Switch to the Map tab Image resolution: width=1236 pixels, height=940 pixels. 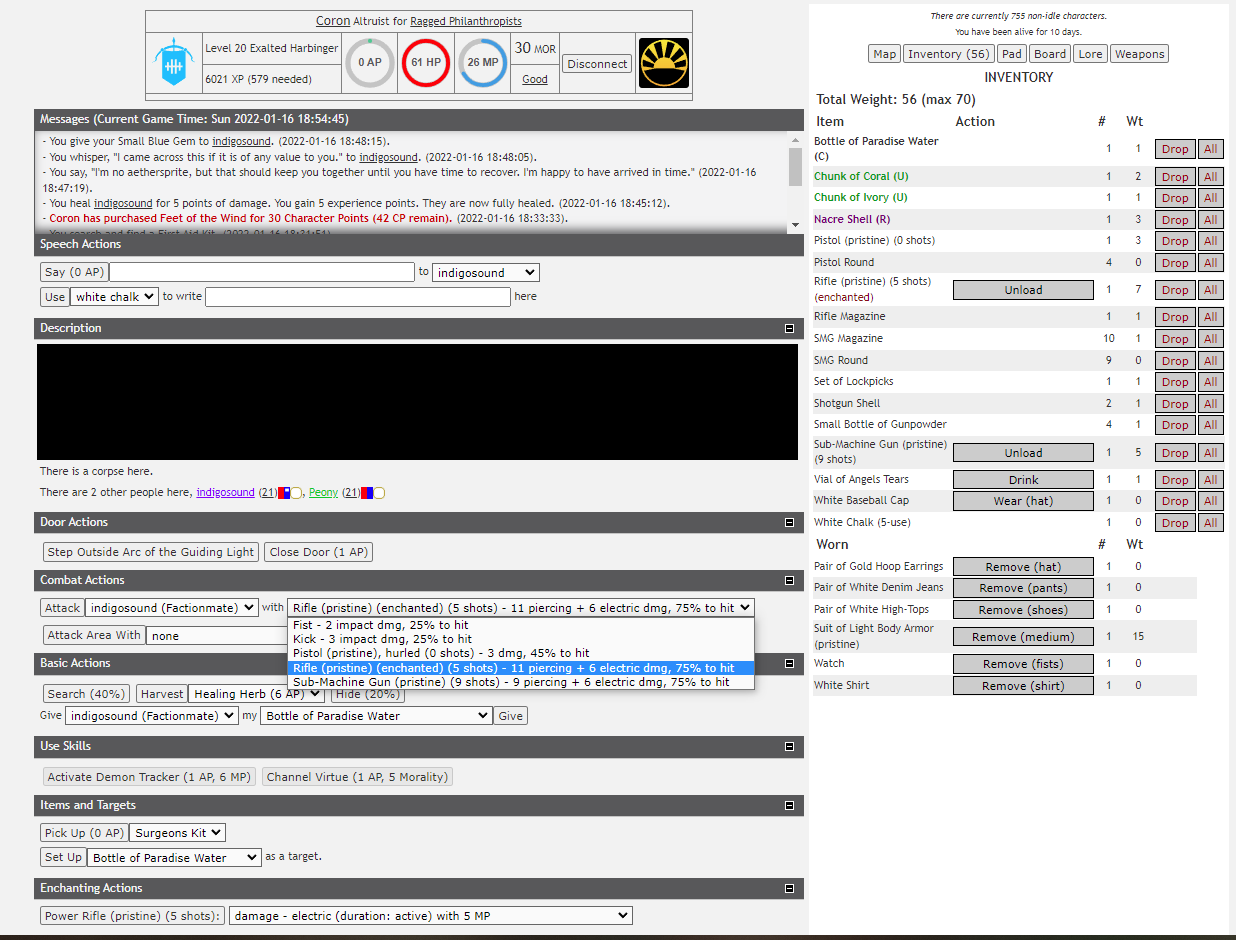885,54
